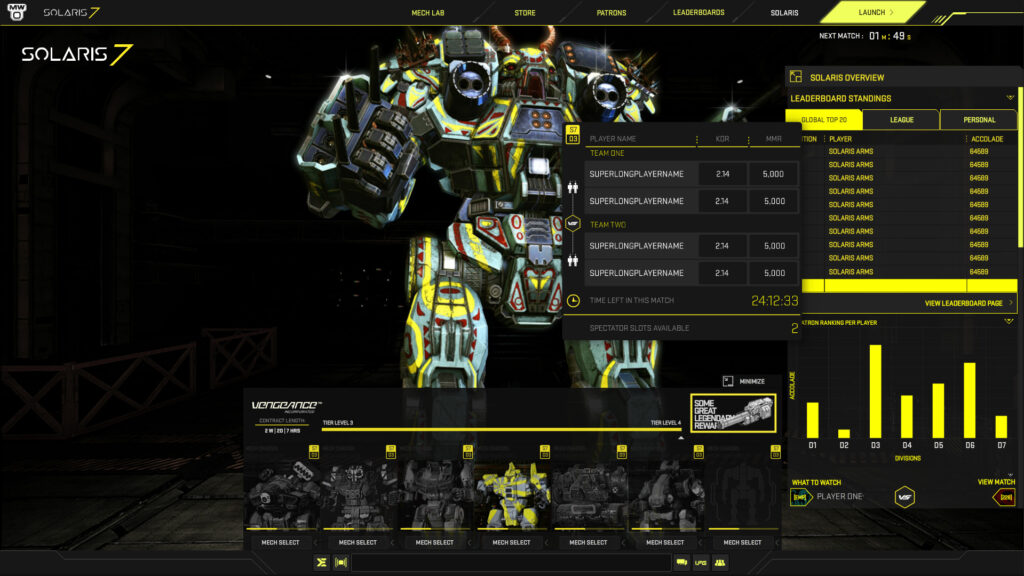Viewport: 1024px width, 576px height.
Task: Click the broadcast icon left of chat box
Action: (x=340, y=562)
